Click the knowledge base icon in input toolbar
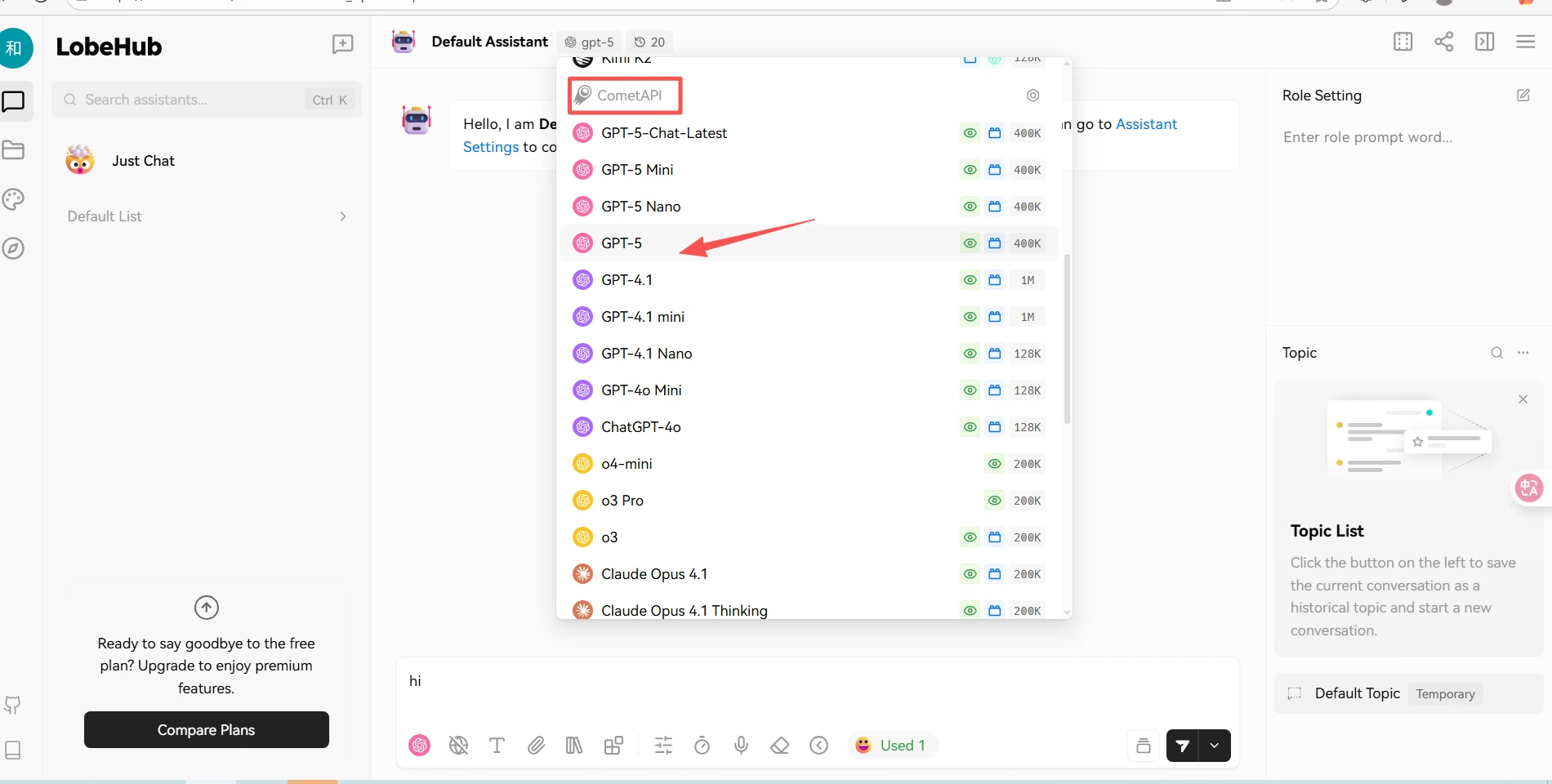 (574, 745)
